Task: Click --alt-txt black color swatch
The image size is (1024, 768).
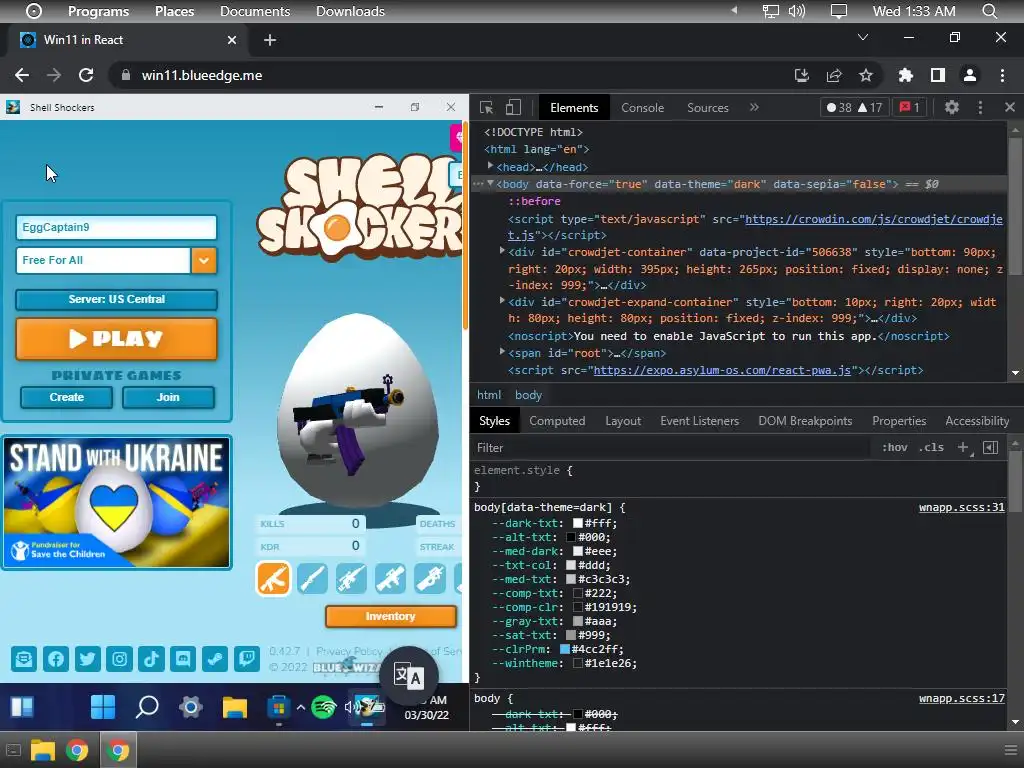Action: [x=571, y=537]
